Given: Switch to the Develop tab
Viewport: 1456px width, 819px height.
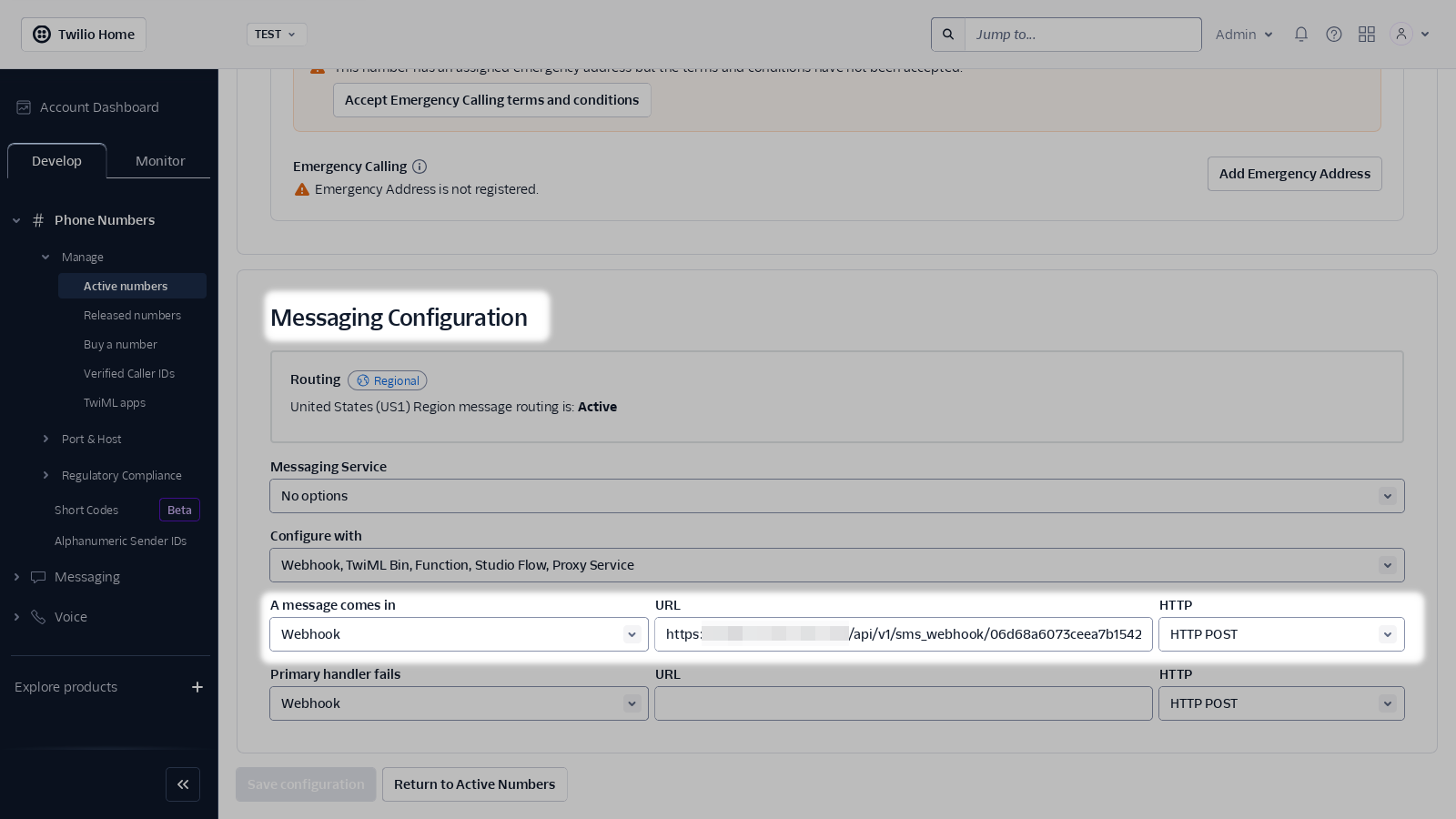Looking at the screenshot, I should [56, 161].
